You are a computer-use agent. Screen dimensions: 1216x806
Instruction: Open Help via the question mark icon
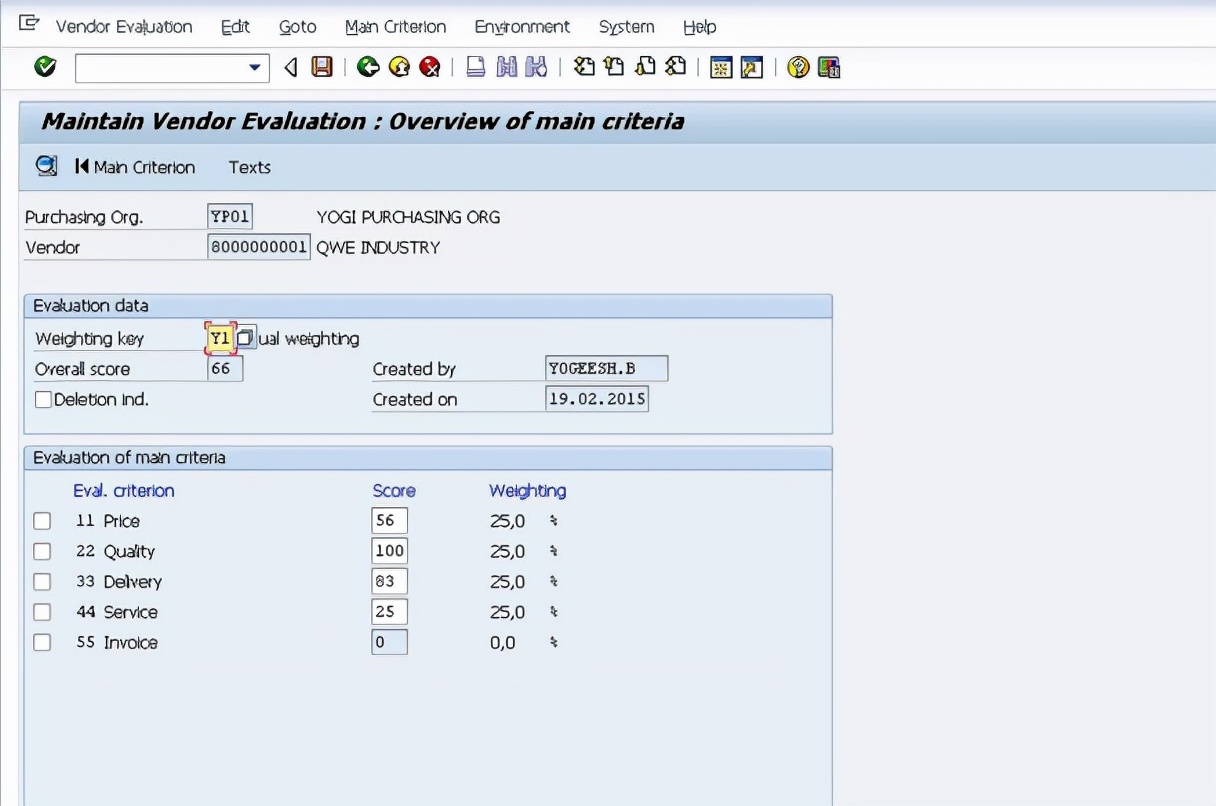pyautogui.click(x=797, y=67)
